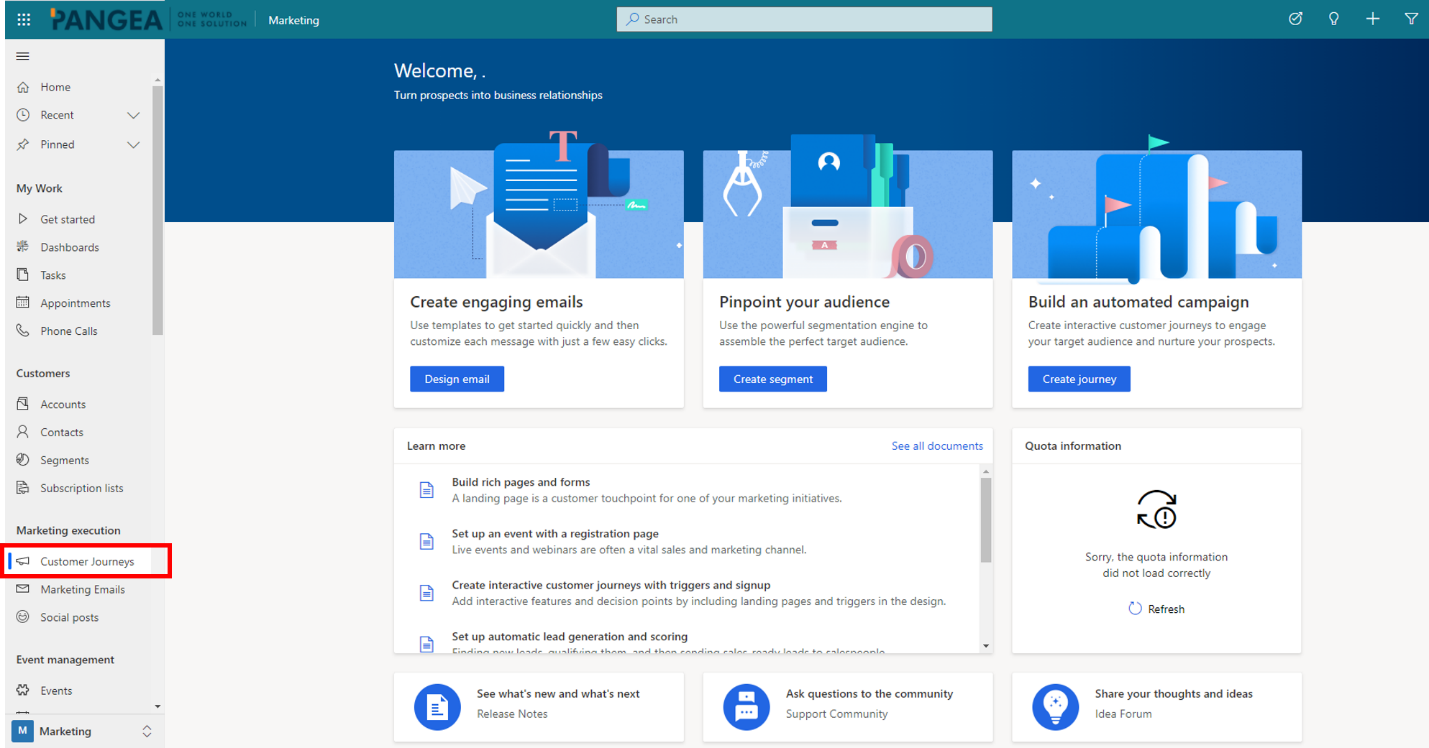Open Home from the sidebar menu

click(x=55, y=87)
